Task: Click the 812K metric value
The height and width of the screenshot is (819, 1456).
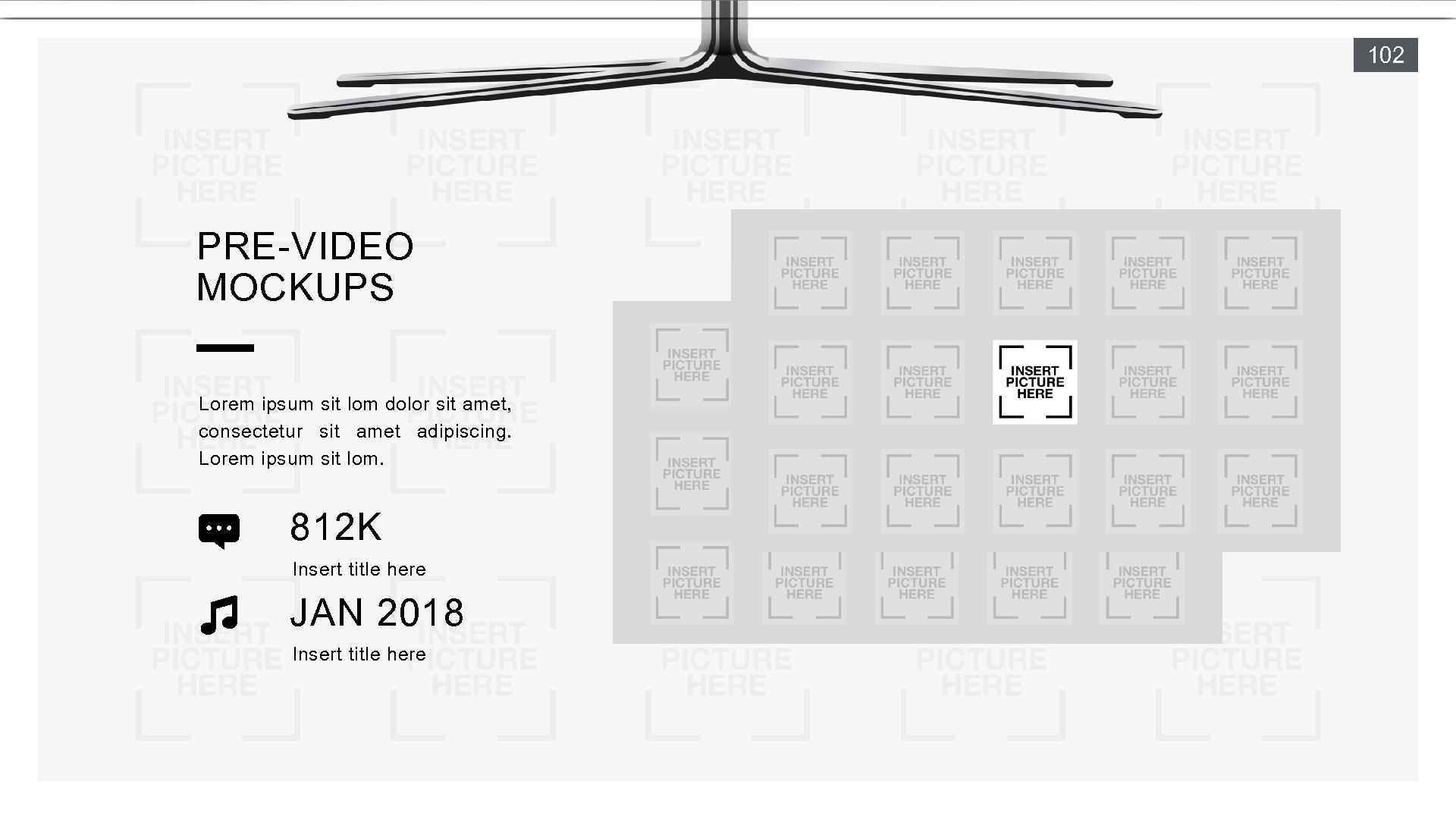Action: coord(336,526)
